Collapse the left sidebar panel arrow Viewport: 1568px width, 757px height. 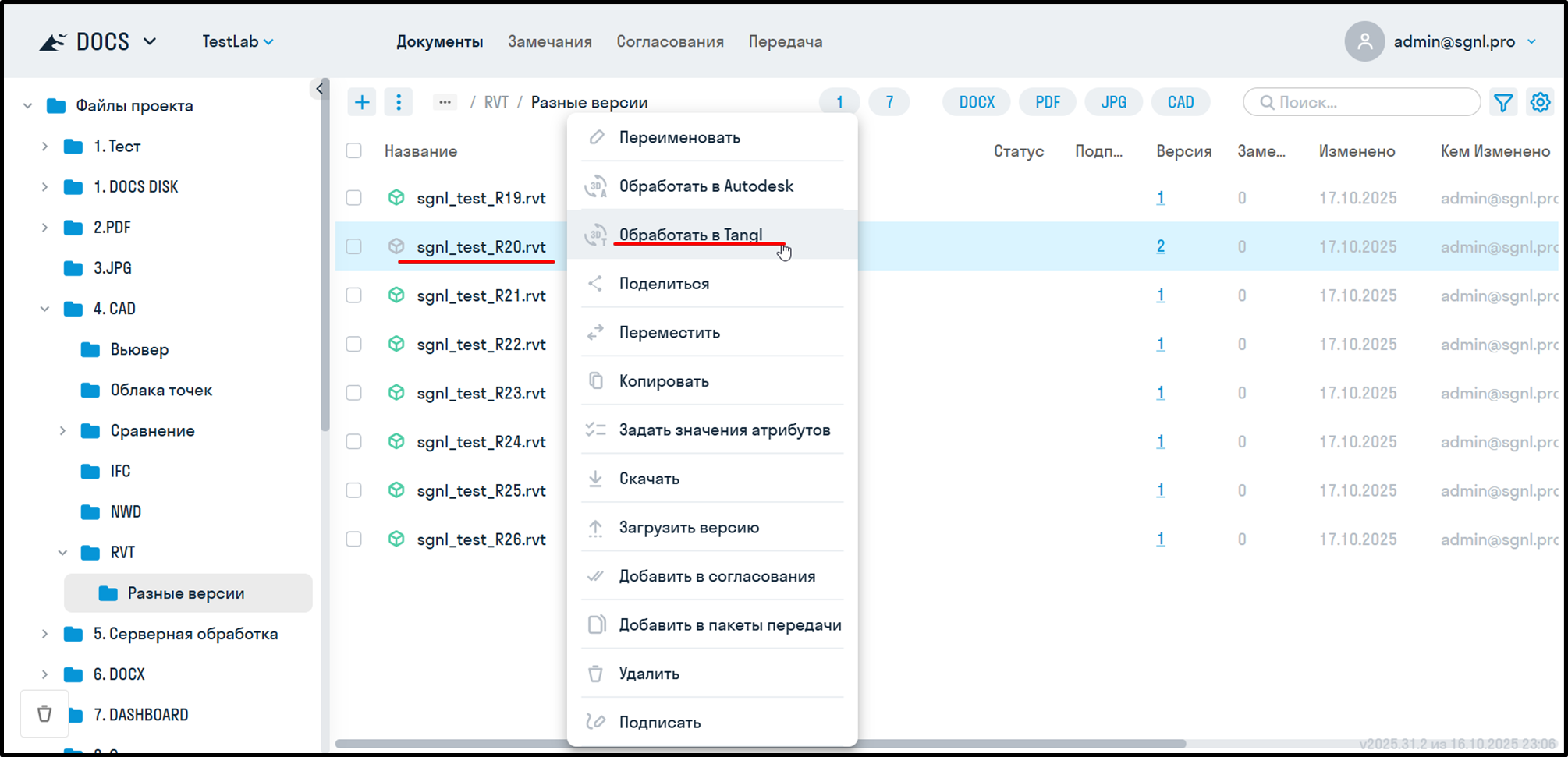click(319, 89)
